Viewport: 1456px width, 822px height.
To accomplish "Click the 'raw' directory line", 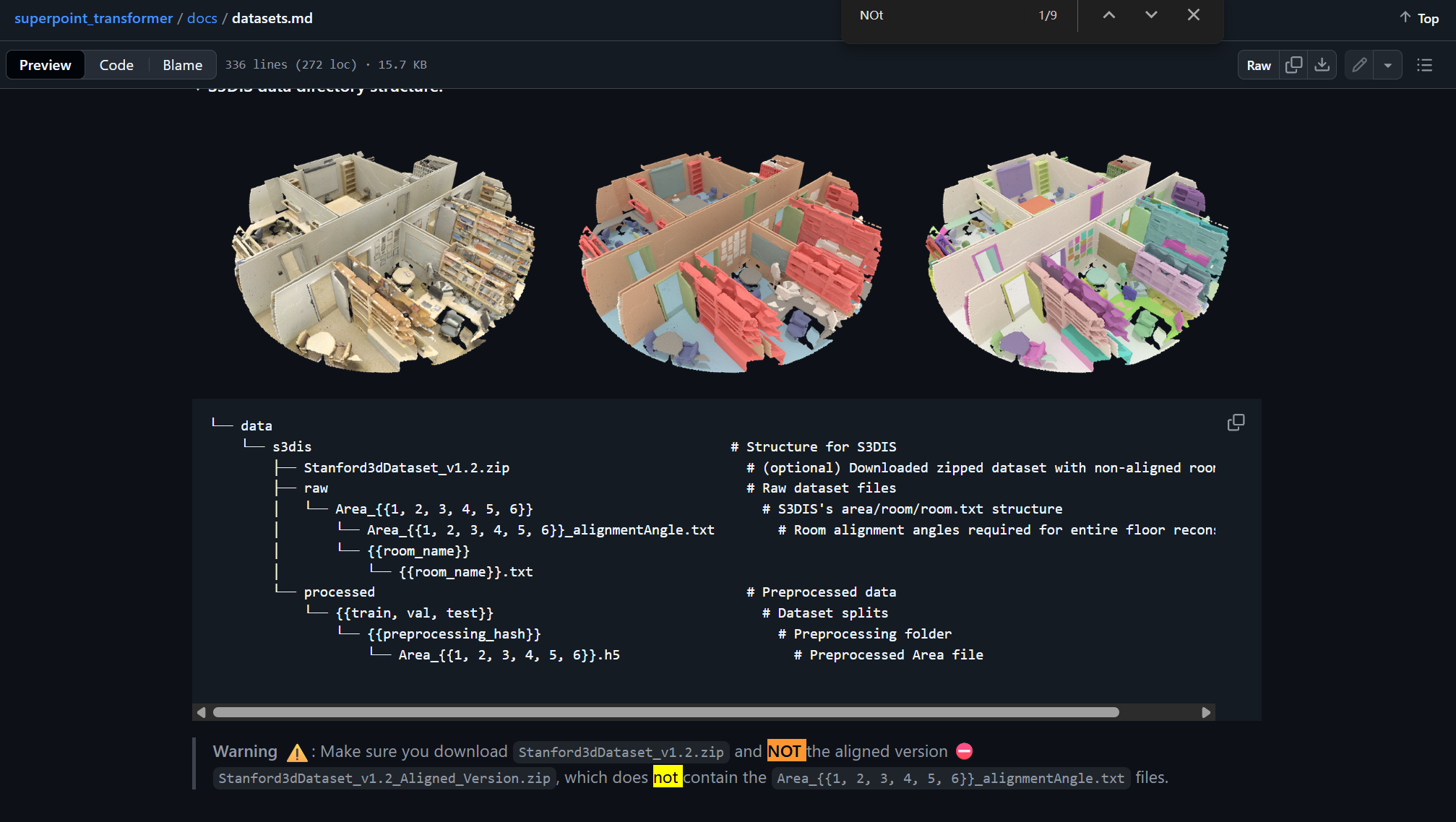I will [316, 488].
